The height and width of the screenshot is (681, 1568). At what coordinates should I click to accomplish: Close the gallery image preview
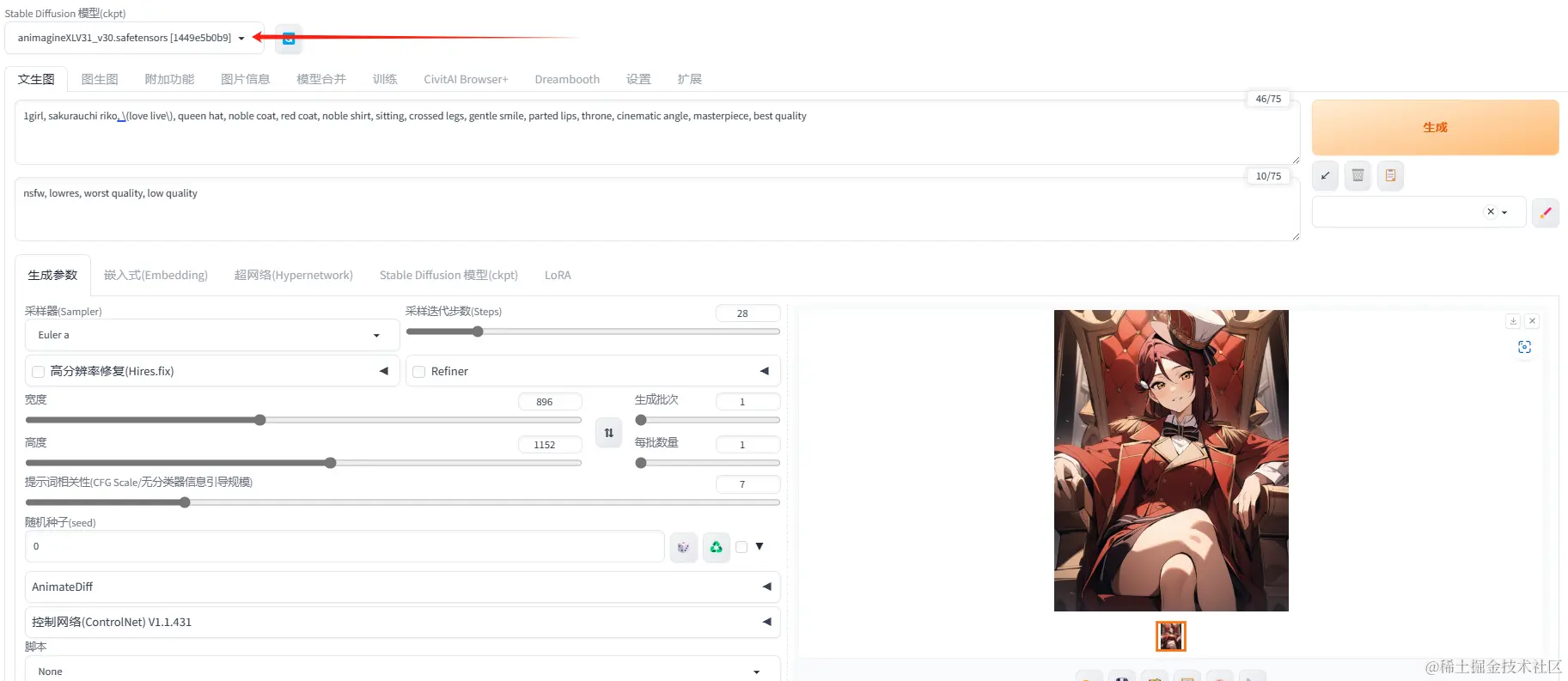pos(1532,320)
